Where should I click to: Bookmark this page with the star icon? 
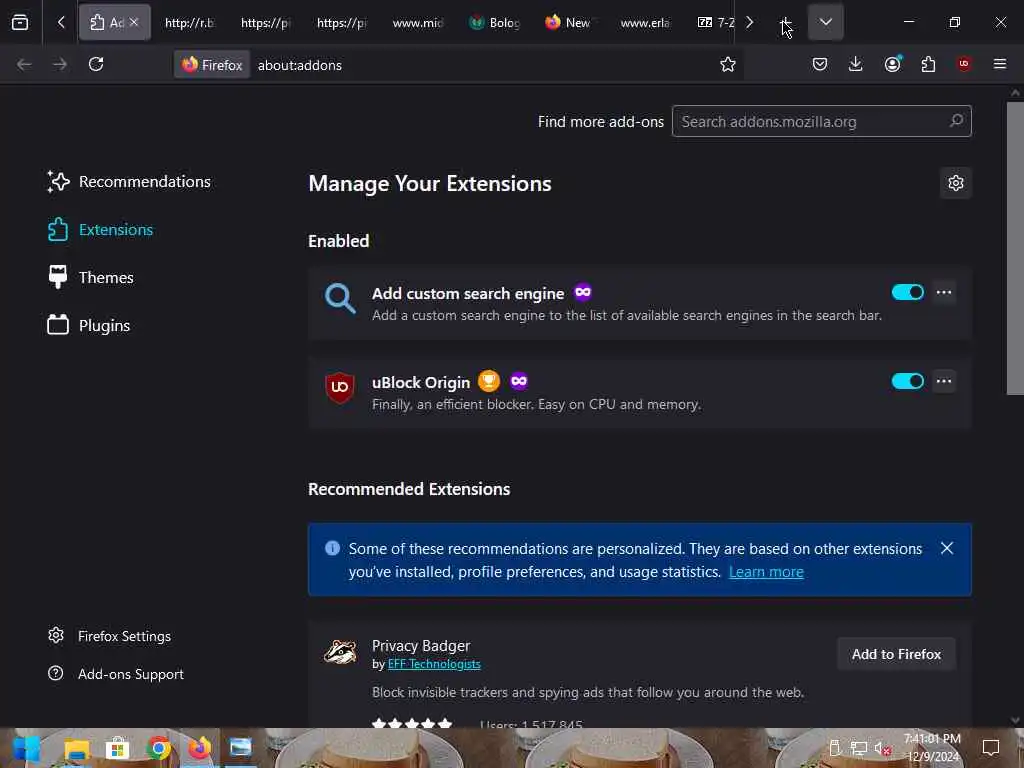[728, 64]
